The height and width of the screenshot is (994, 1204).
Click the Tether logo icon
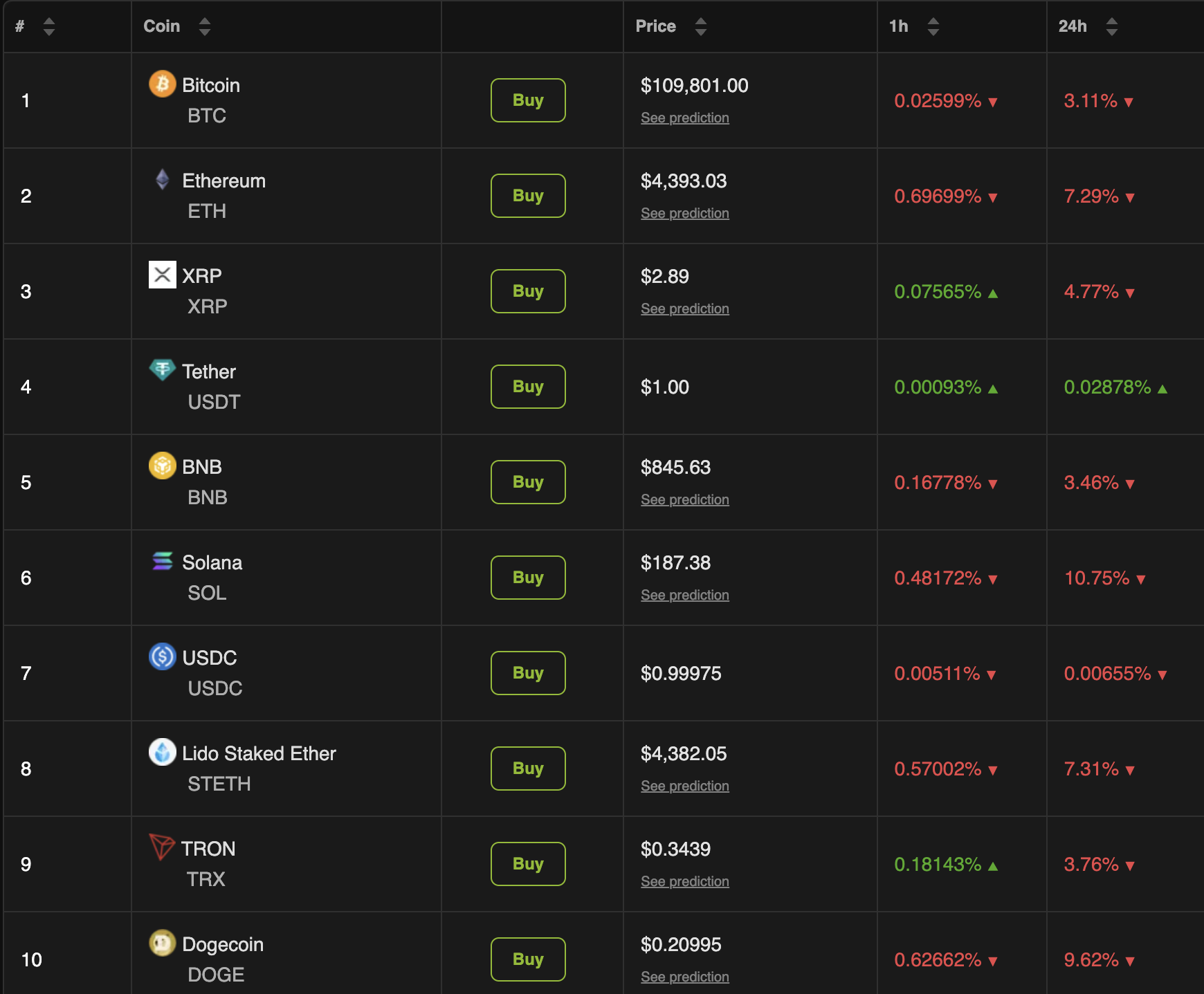pyautogui.click(x=162, y=369)
